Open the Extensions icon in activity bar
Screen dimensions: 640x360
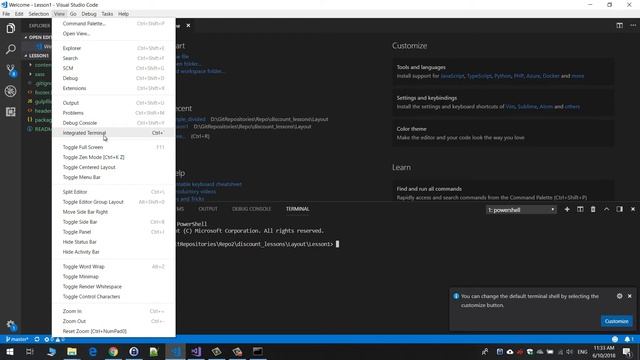(11, 112)
